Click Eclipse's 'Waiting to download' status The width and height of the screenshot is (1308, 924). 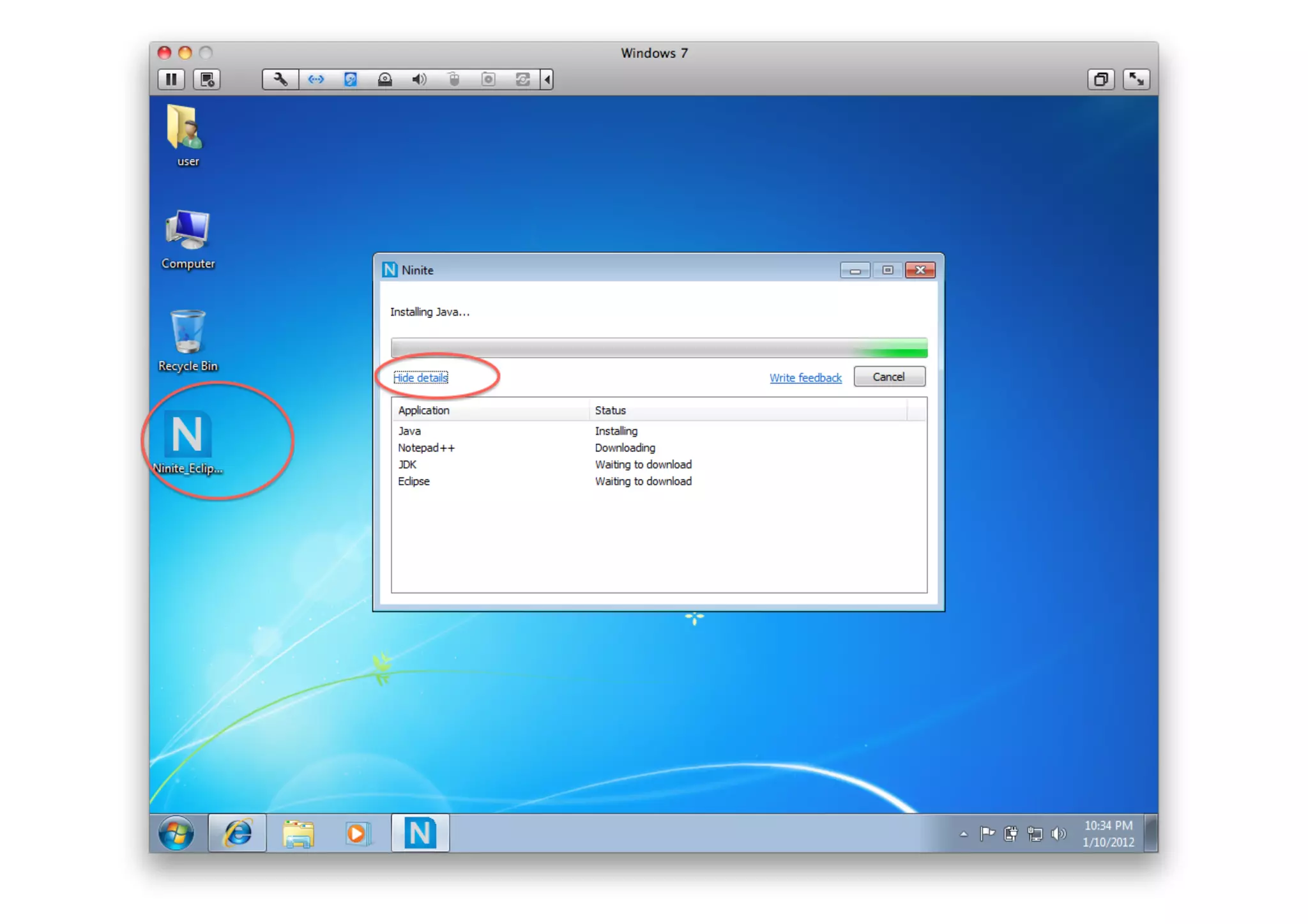(x=643, y=481)
